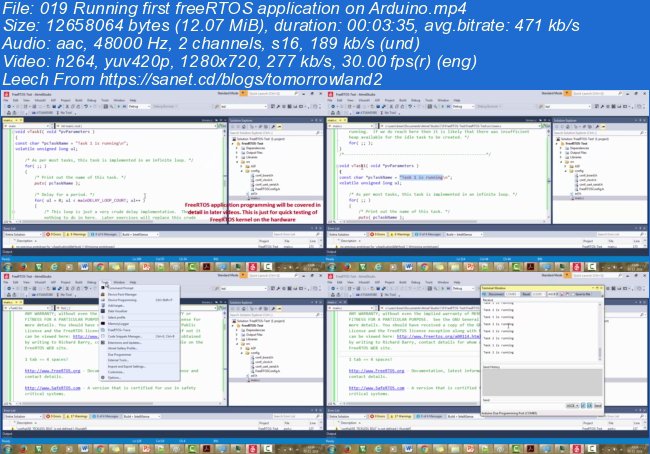In the highlighted-string frame, open the Build menu
This screenshot has width=650, height=454.
[x=403, y=100]
